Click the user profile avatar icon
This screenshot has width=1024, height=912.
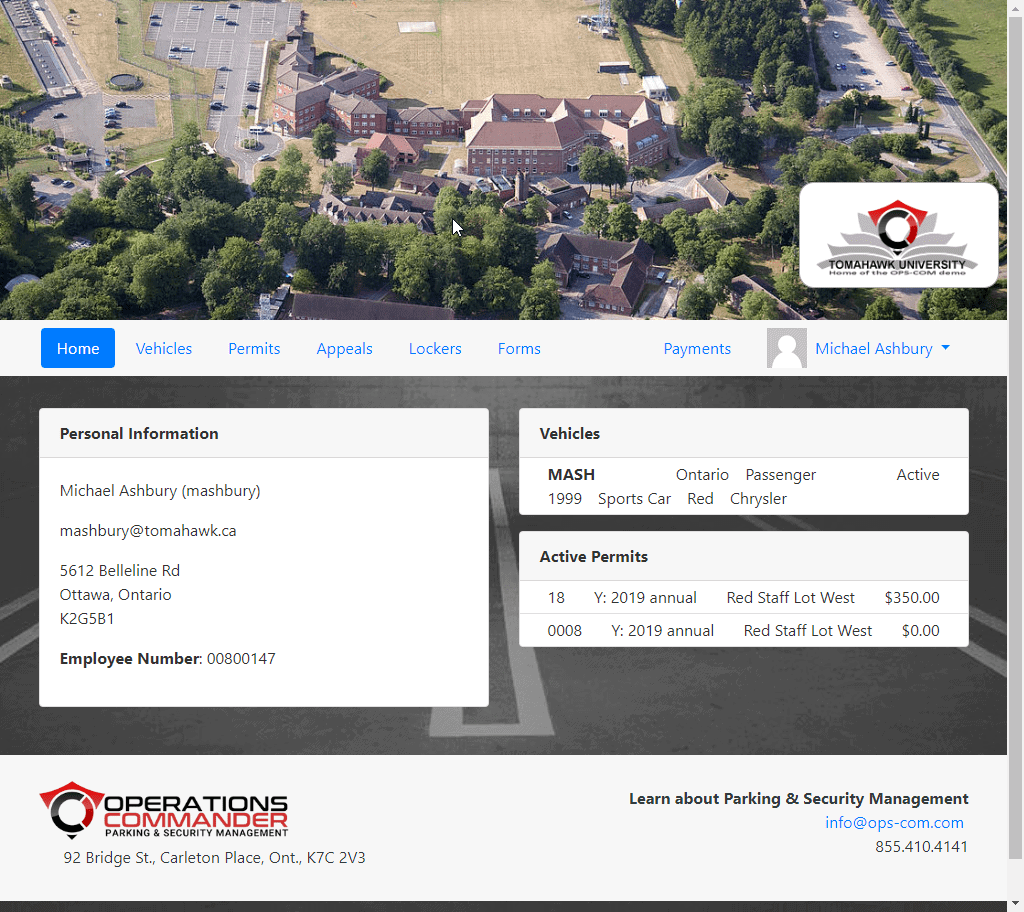786,348
